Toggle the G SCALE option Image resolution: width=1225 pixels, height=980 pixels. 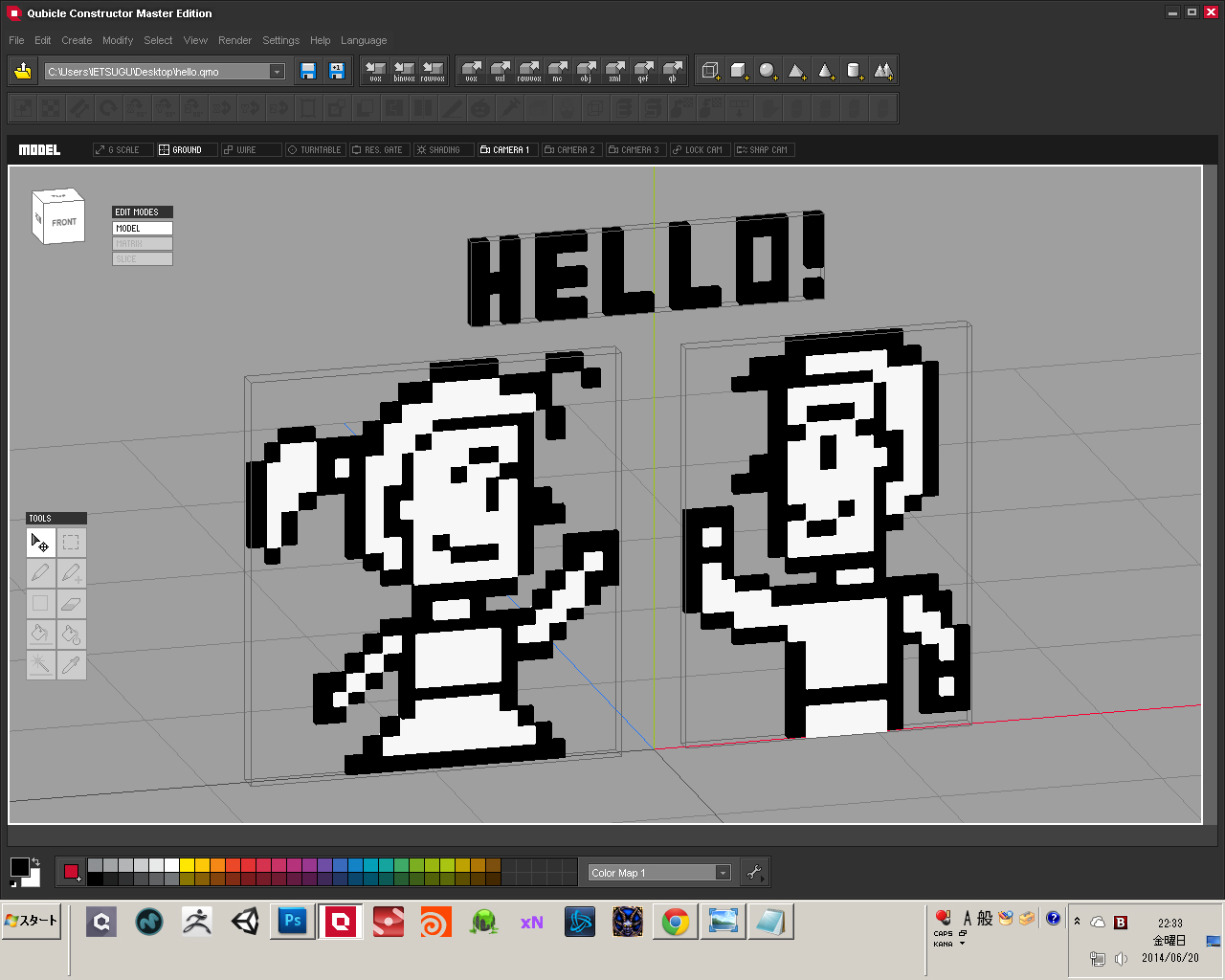pyautogui.click(x=122, y=150)
